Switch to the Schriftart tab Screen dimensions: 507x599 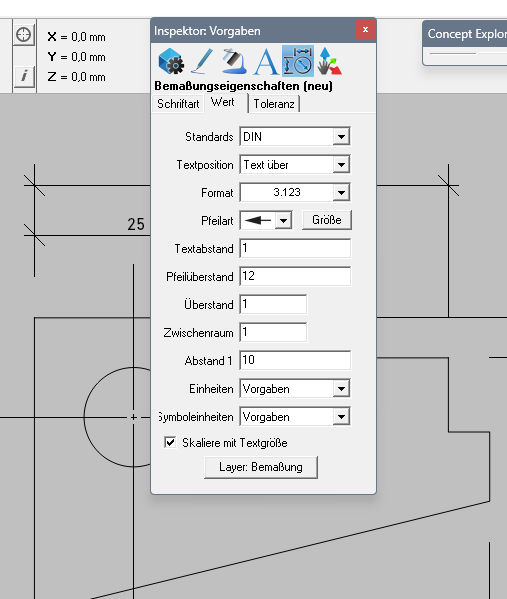click(x=178, y=104)
